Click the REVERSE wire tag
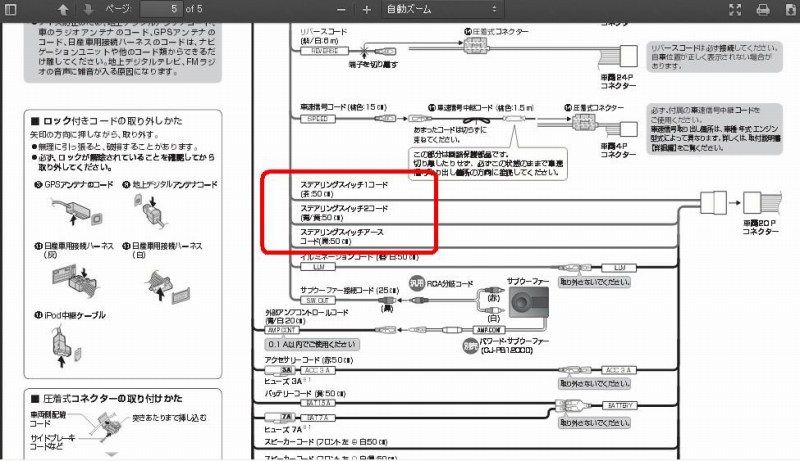This screenshot has height=461, width=800. click(x=324, y=51)
